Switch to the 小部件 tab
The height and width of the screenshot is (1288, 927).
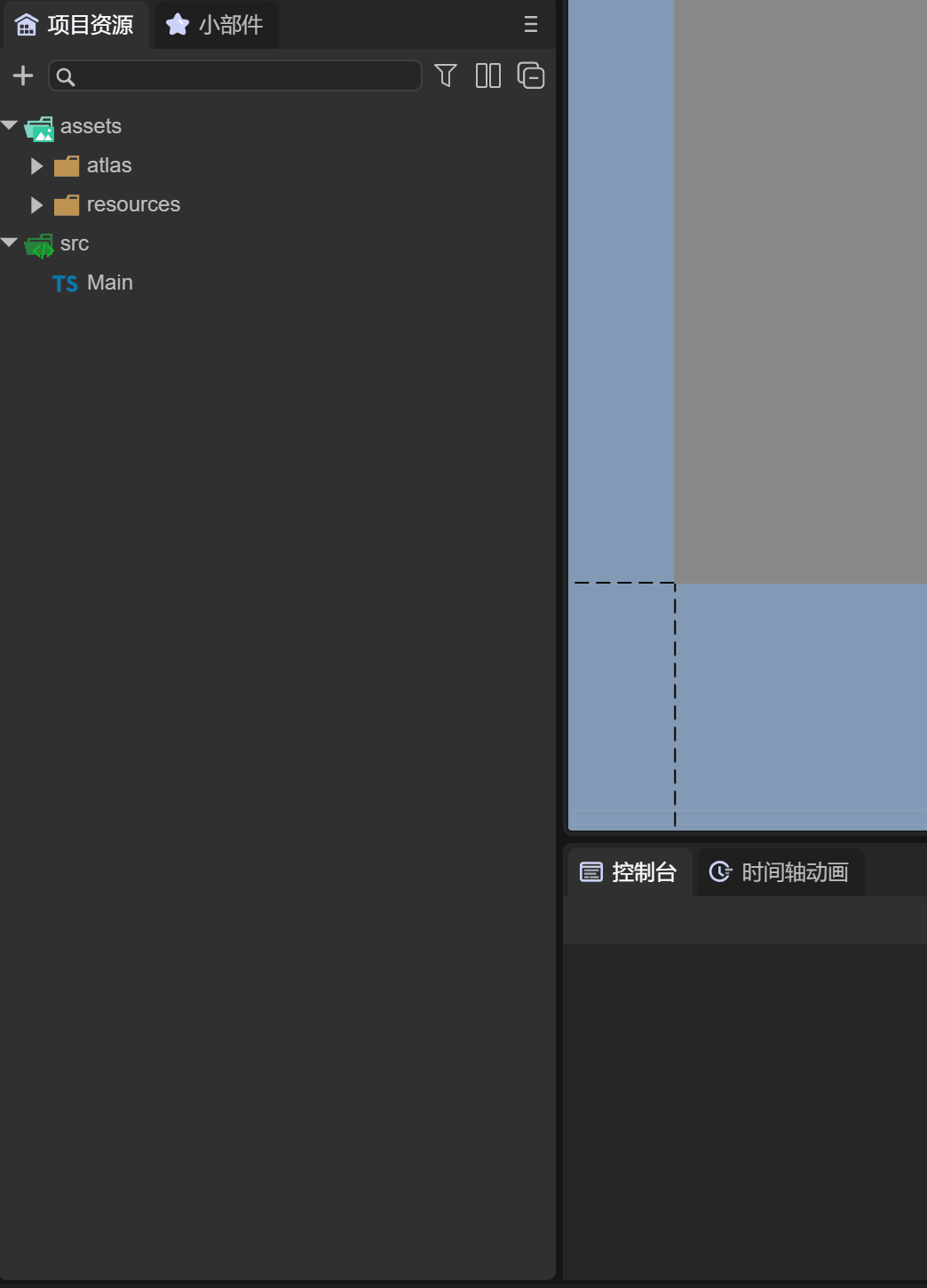[216, 25]
